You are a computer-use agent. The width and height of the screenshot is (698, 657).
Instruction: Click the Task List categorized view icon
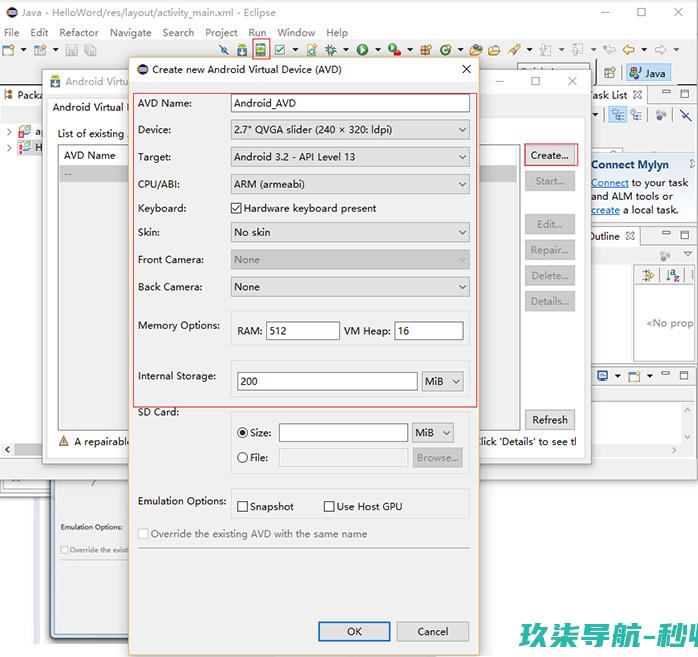tap(617, 115)
